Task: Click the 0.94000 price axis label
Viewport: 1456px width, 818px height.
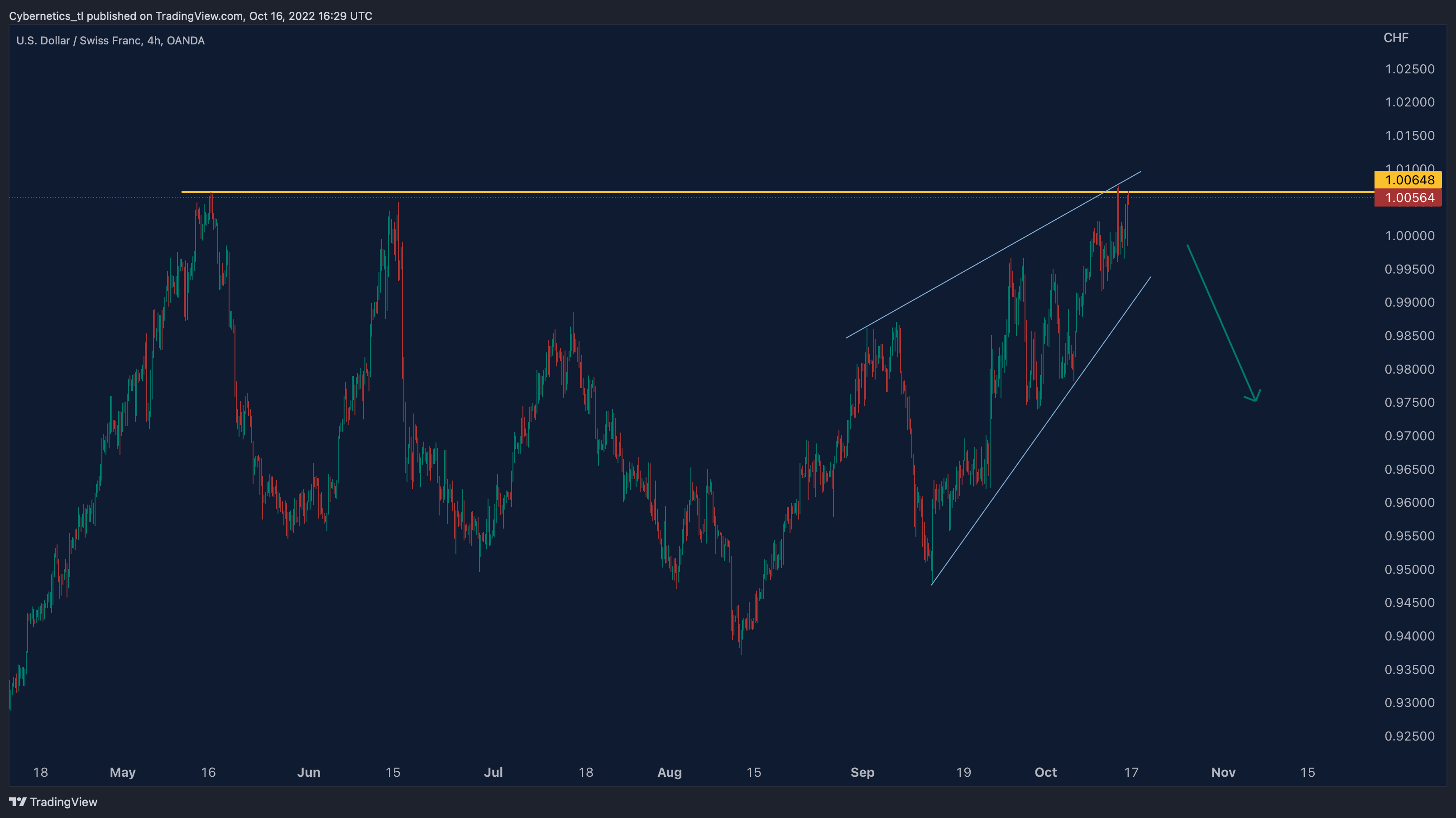Action: (x=1410, y=636)
